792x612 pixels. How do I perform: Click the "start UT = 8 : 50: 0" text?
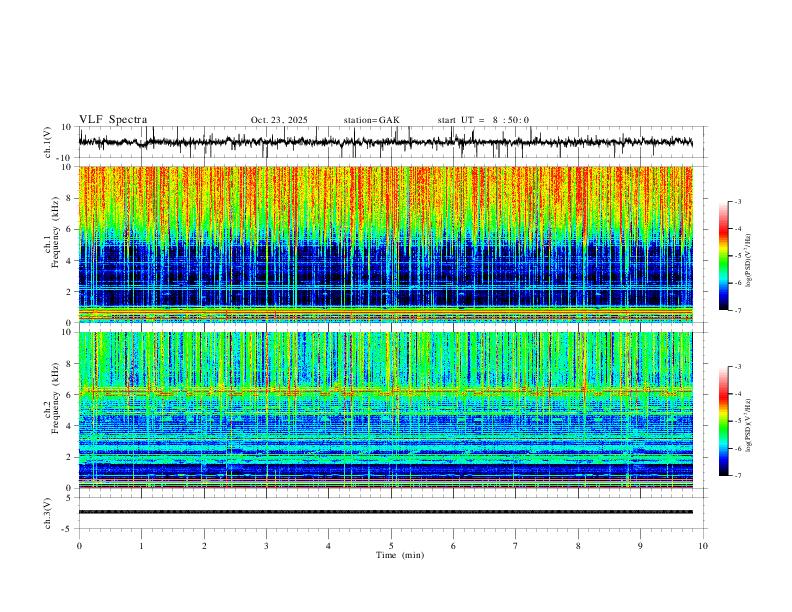(x=483, y=120)
